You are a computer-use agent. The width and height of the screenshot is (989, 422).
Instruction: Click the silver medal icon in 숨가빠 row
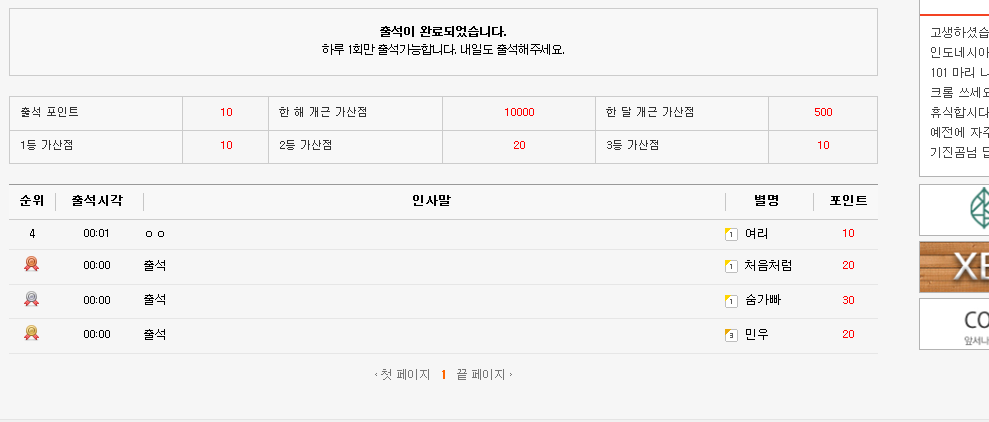coord(32,298)
